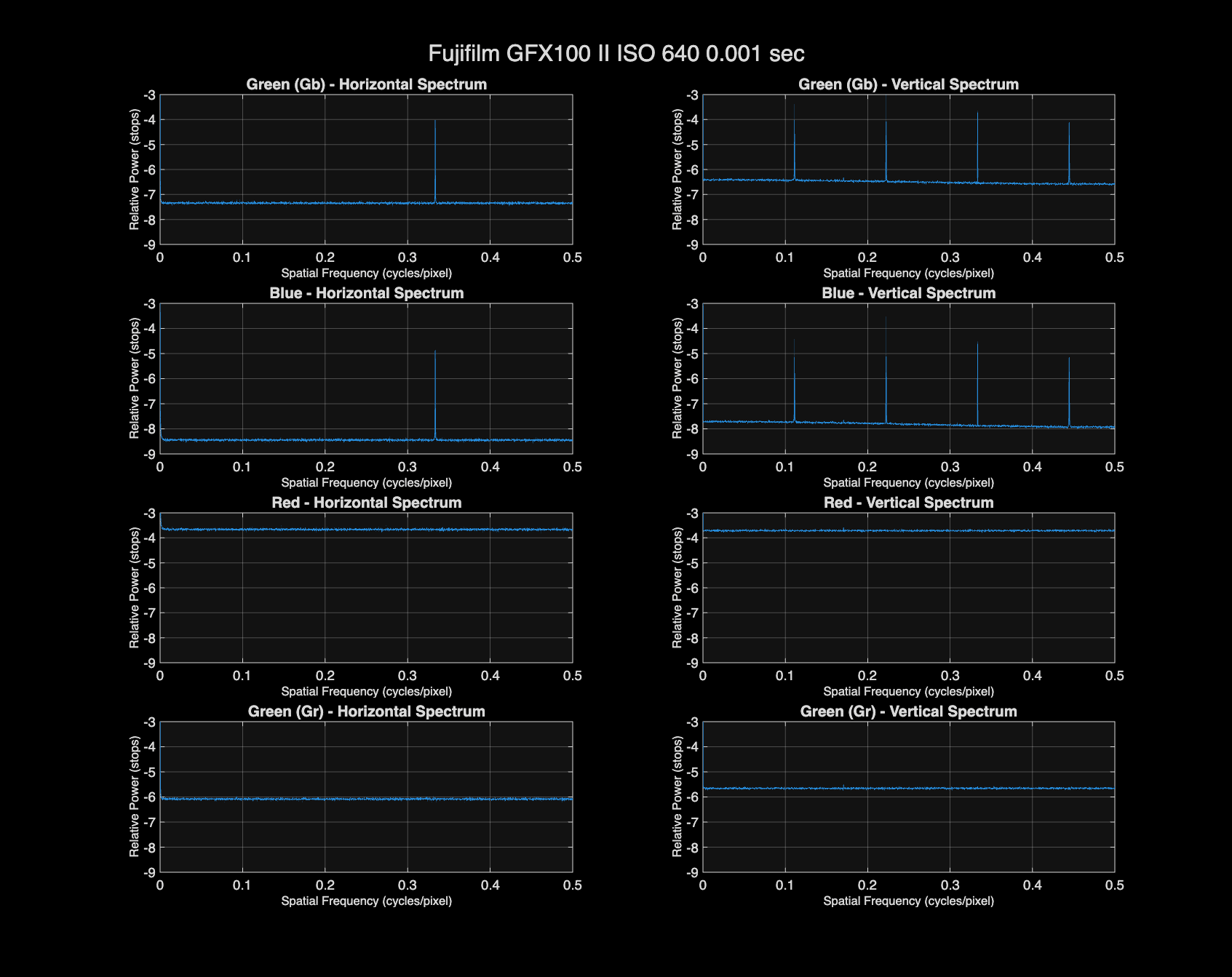Click the -8 tick of Blue Horizontal Spectrum plot
The height and width of the screenshot is (977, 1232).
pos(149,429)
